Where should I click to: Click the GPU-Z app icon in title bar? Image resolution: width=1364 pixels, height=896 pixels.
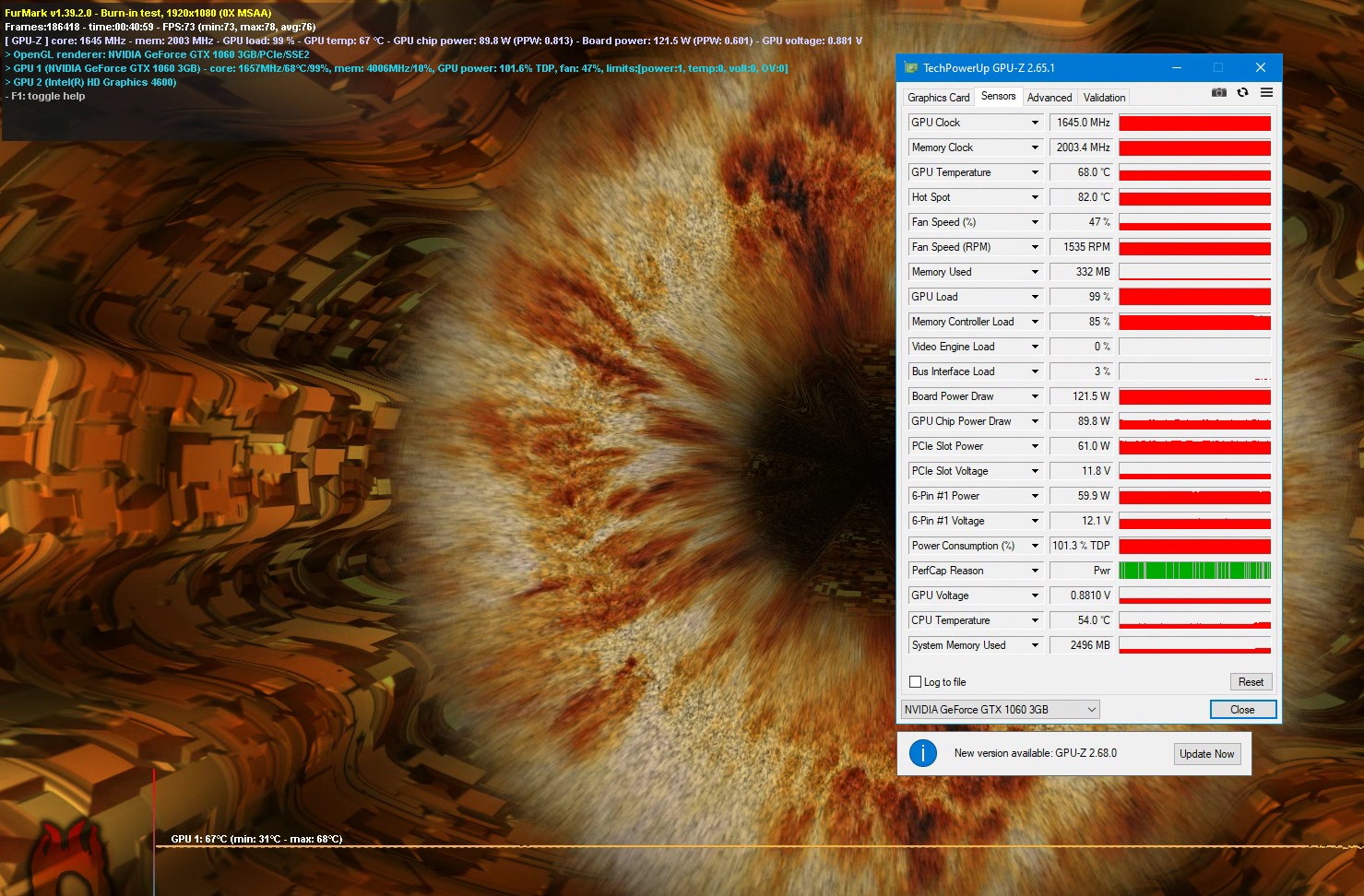911,68
